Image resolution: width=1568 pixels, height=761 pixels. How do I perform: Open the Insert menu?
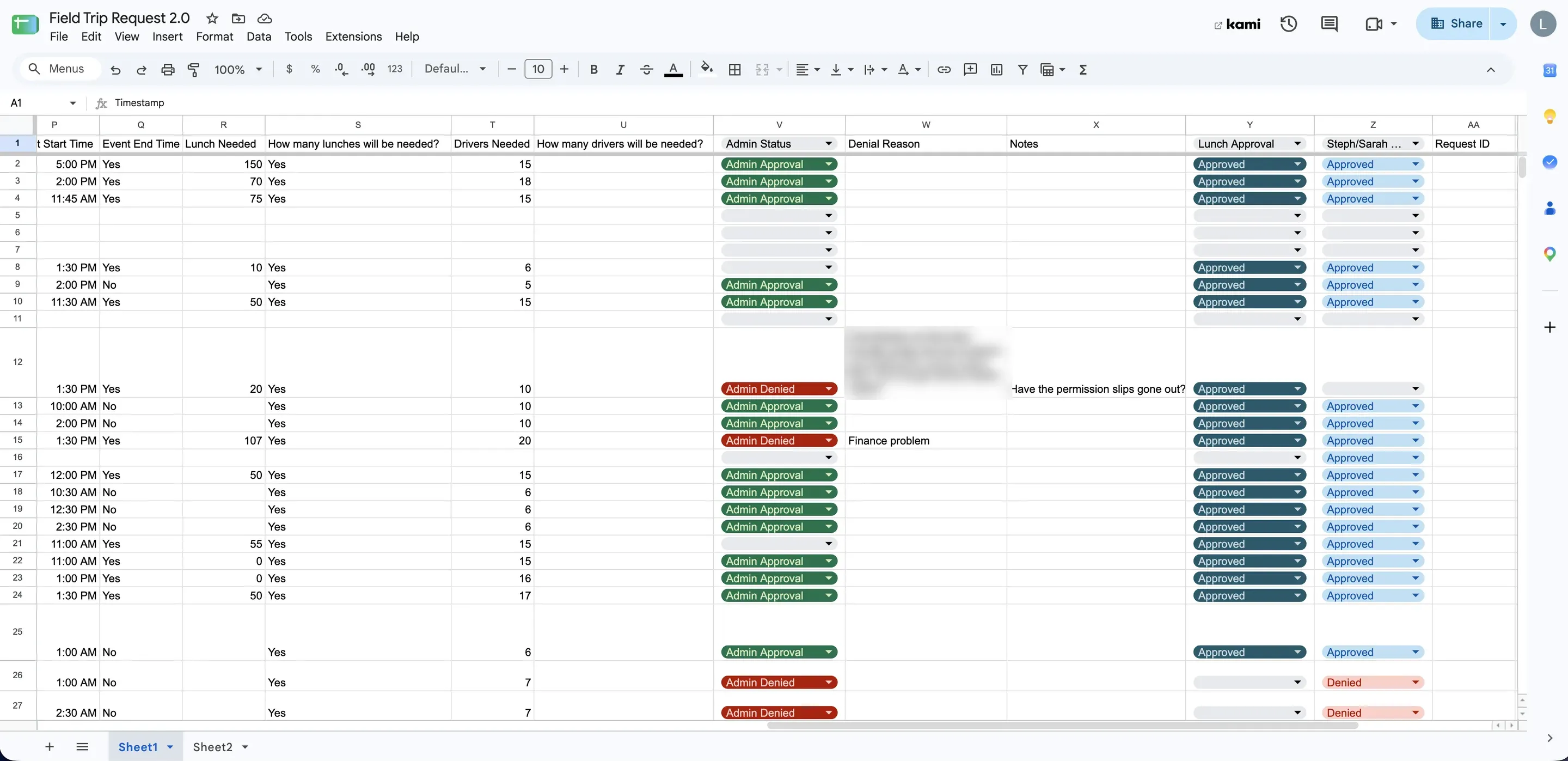point(167,36)
